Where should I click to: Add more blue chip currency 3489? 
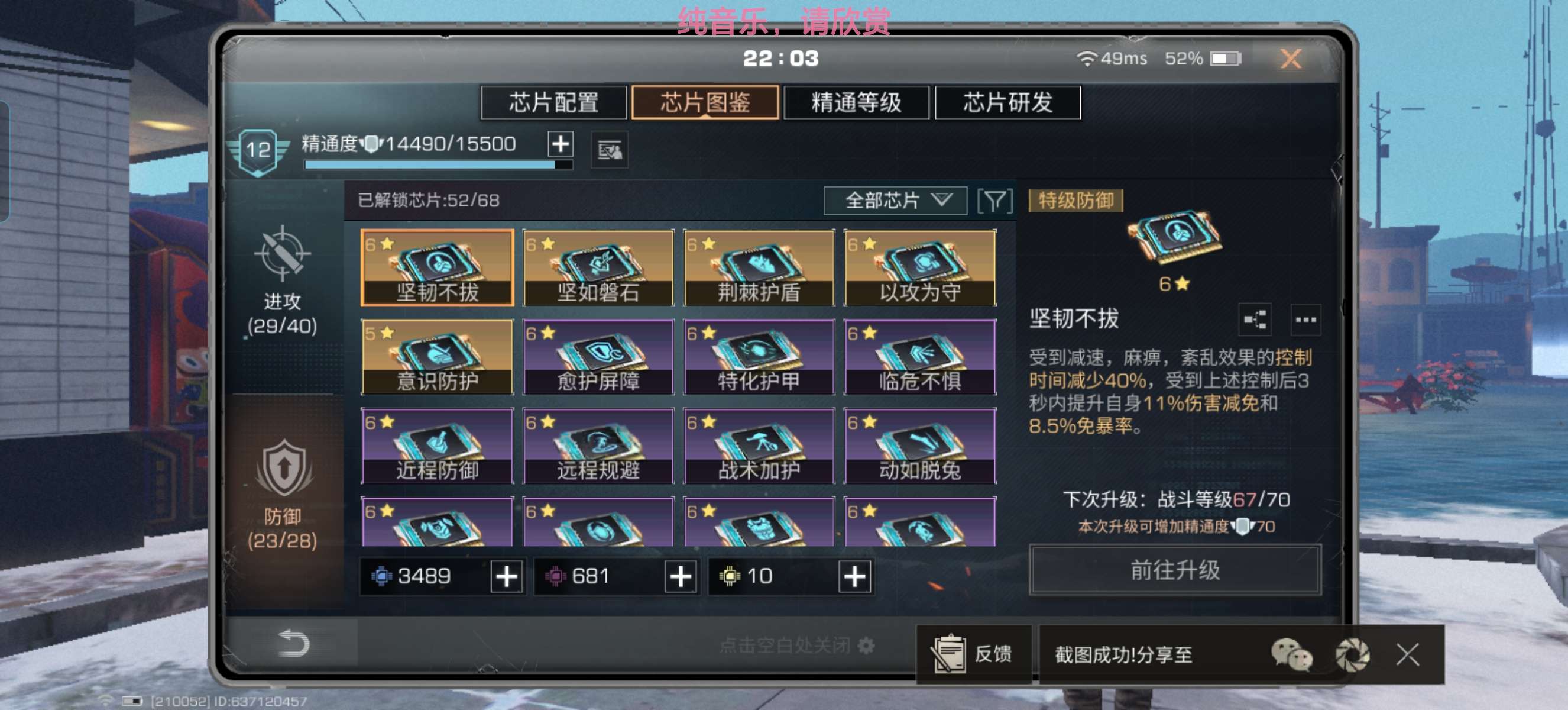click(507, 576)
